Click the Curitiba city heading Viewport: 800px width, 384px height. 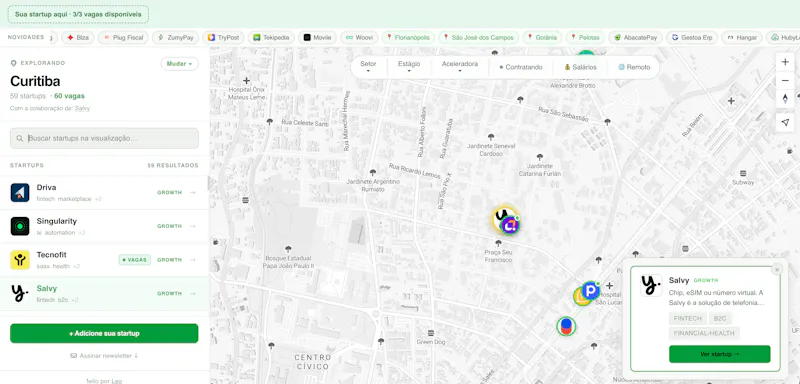pyautogui.click(x=35, y=81)
